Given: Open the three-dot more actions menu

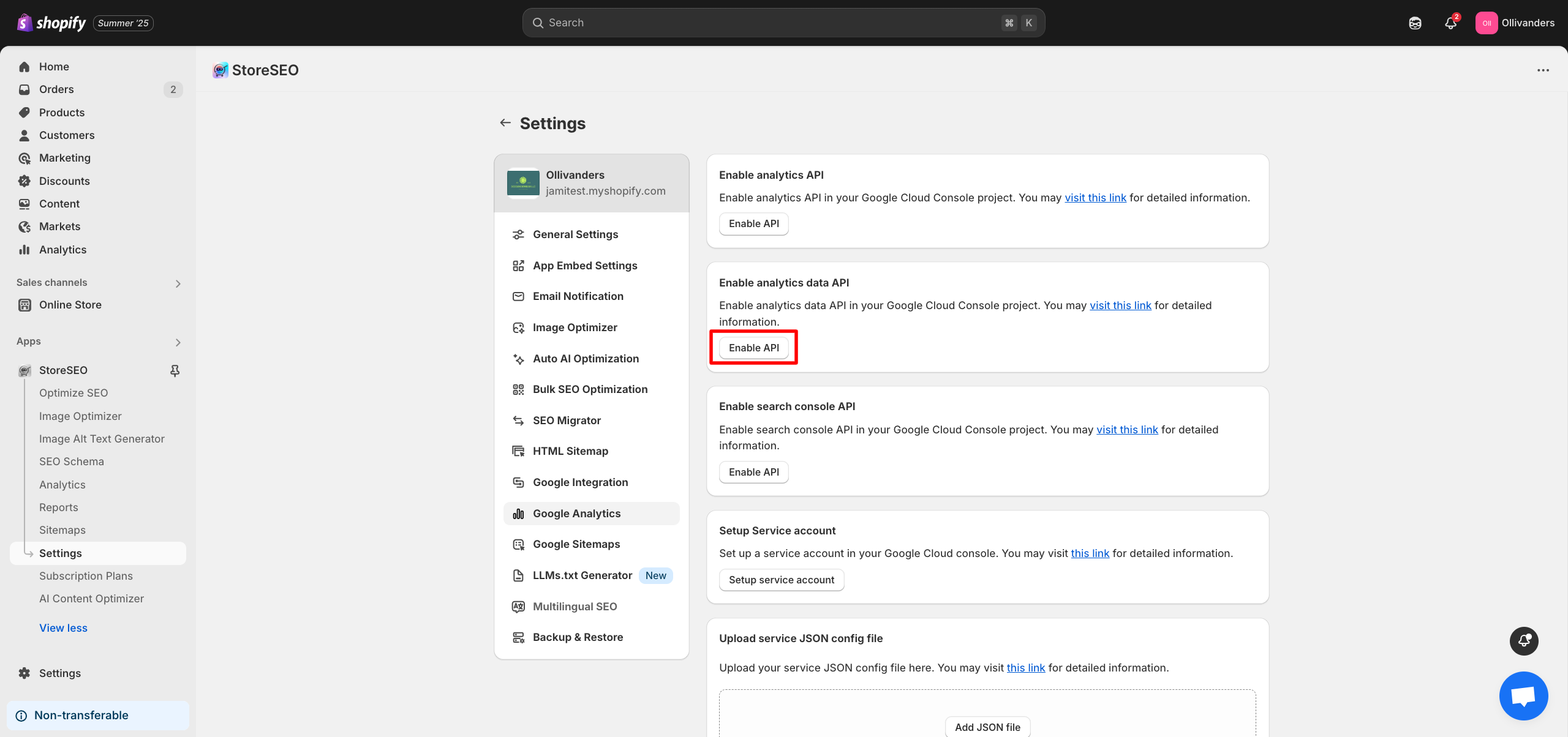Looking at the screenshot, I should 1543,70.
